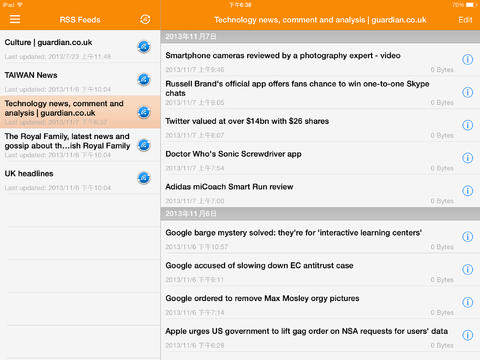Tap the clock in the status bar
The height and width of the screenshot is (360, 480).
pos(240,5)
